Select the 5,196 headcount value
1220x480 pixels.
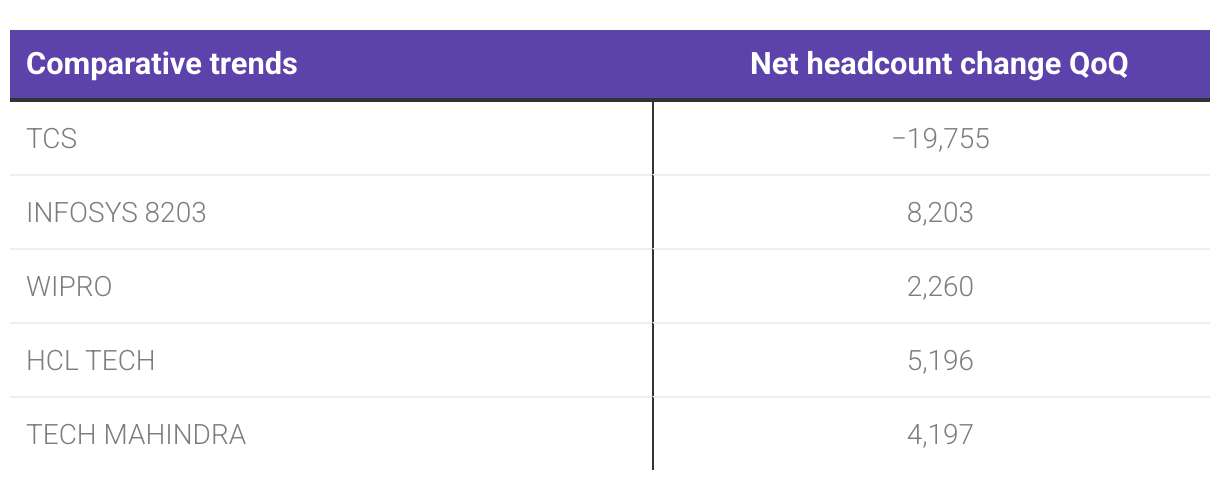point(940,360)
